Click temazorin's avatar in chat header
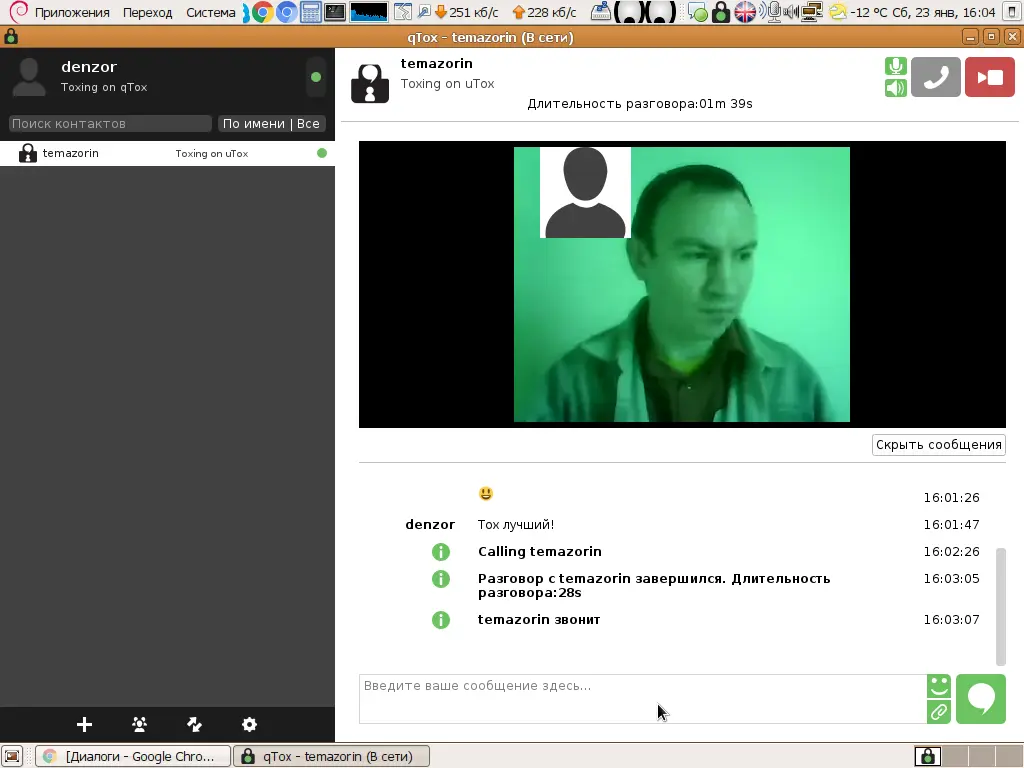1024x768 pixels. click(x=370, y=83)
